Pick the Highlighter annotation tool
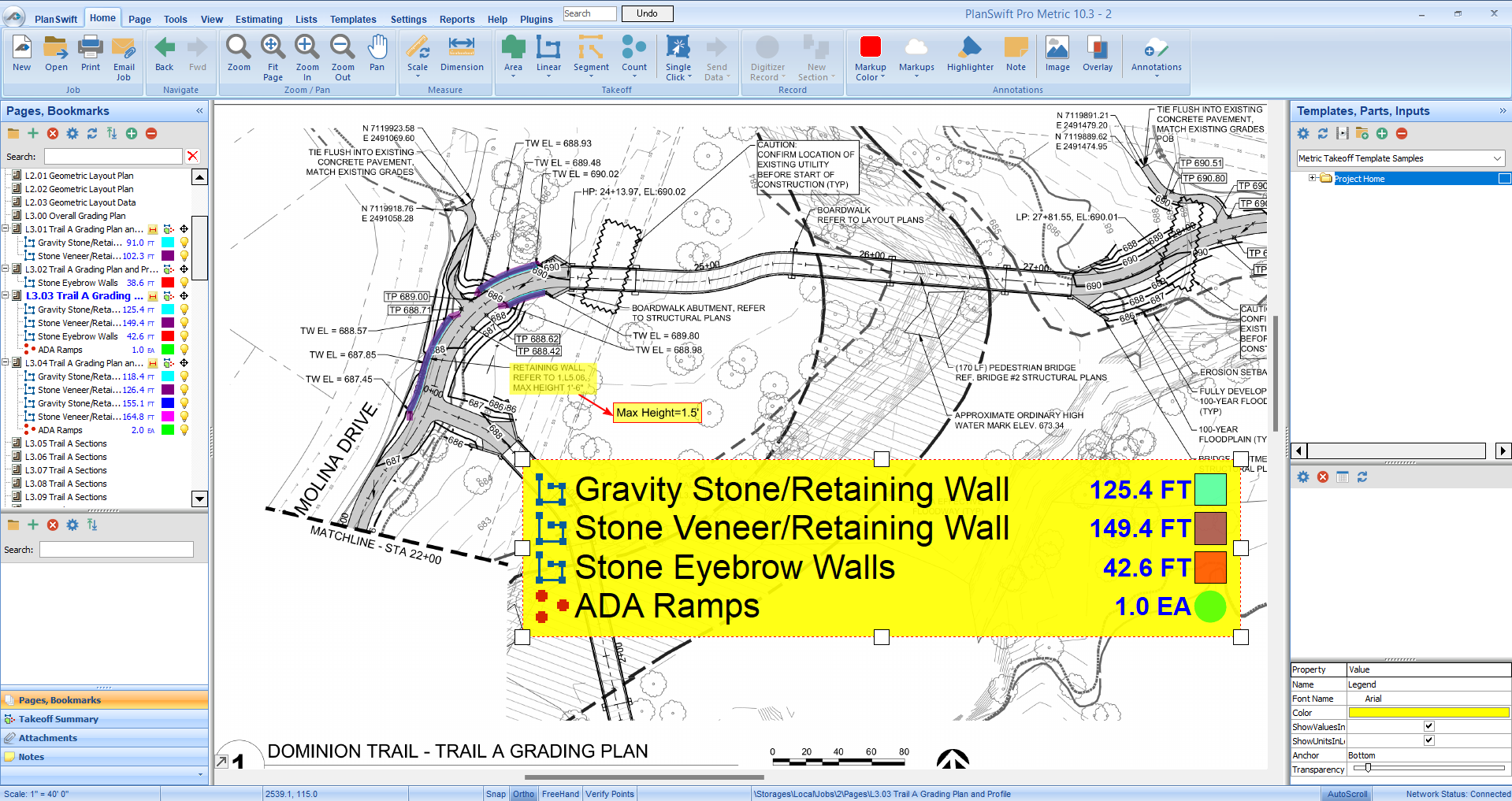 [x=970, y=54]
